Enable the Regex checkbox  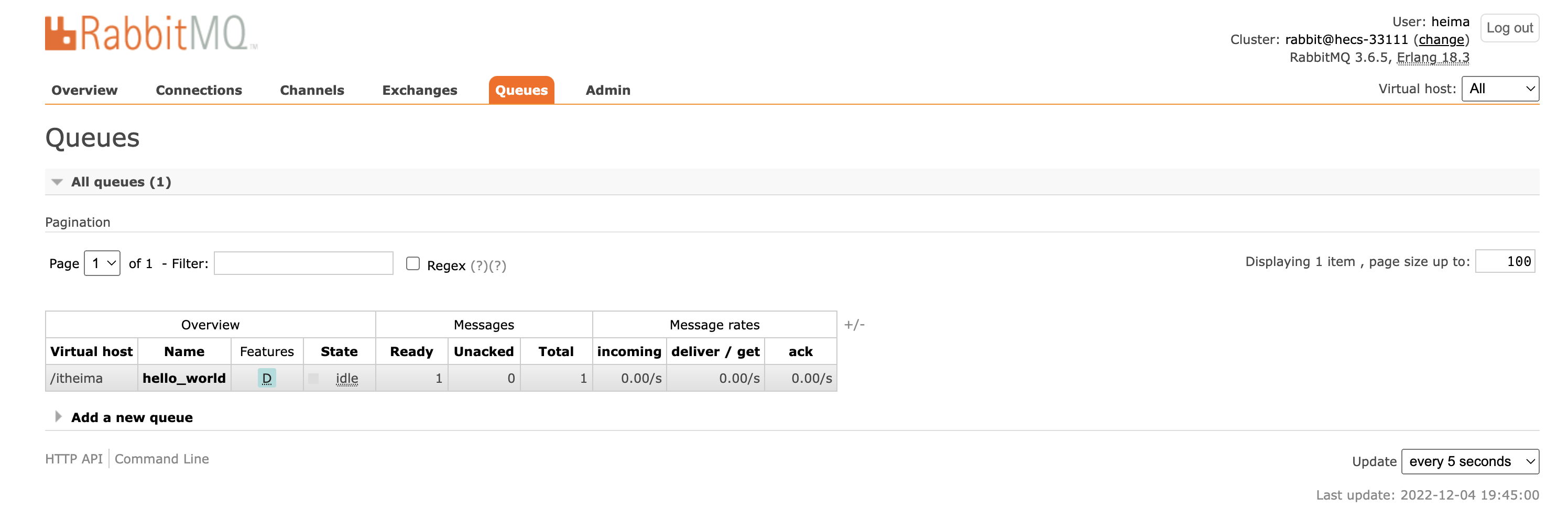412,263
